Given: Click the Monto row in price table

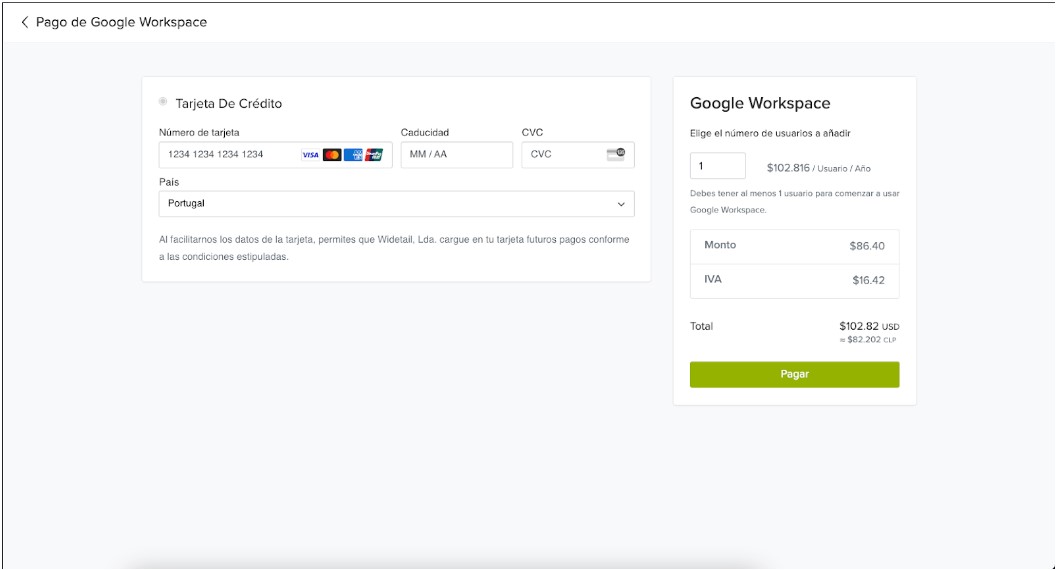Looking at the screenshot, I should pyautogui.click(x=794, y=246).
